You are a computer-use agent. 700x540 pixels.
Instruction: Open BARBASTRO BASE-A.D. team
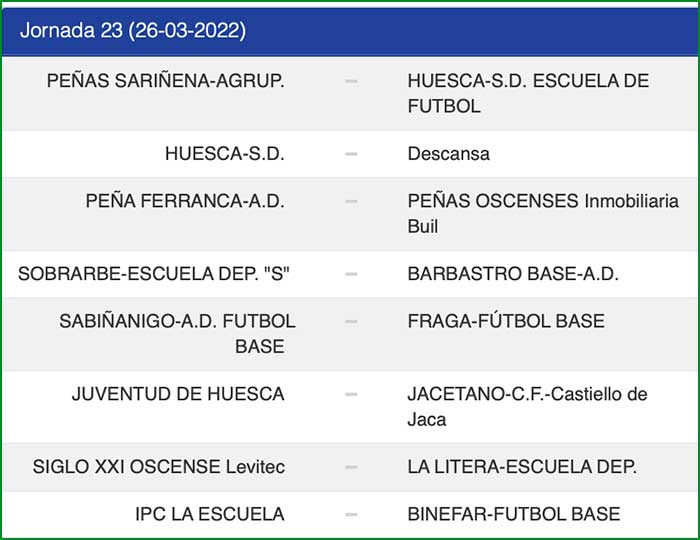(513, 274)
